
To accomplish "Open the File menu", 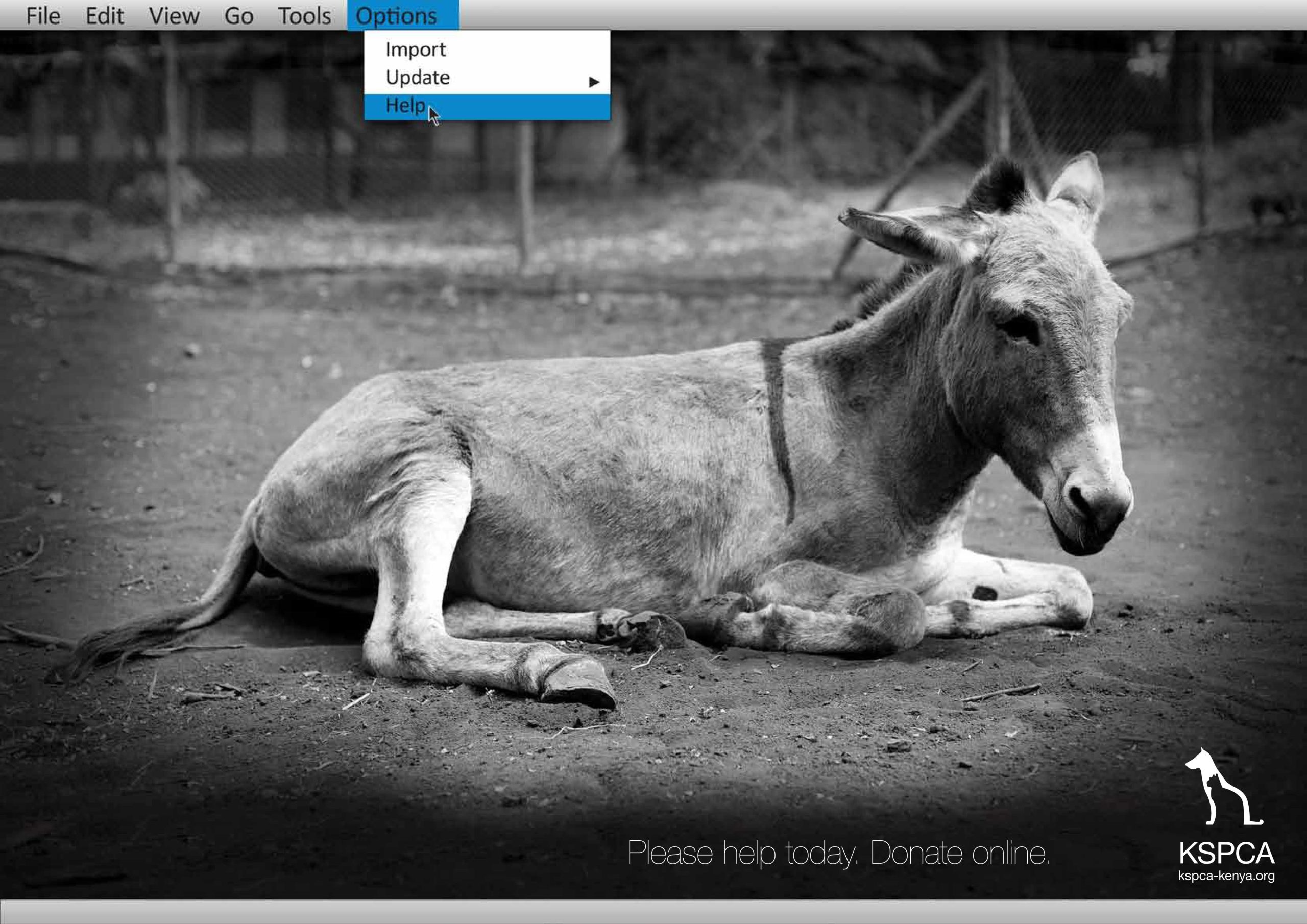I will [x=43, y=16].
